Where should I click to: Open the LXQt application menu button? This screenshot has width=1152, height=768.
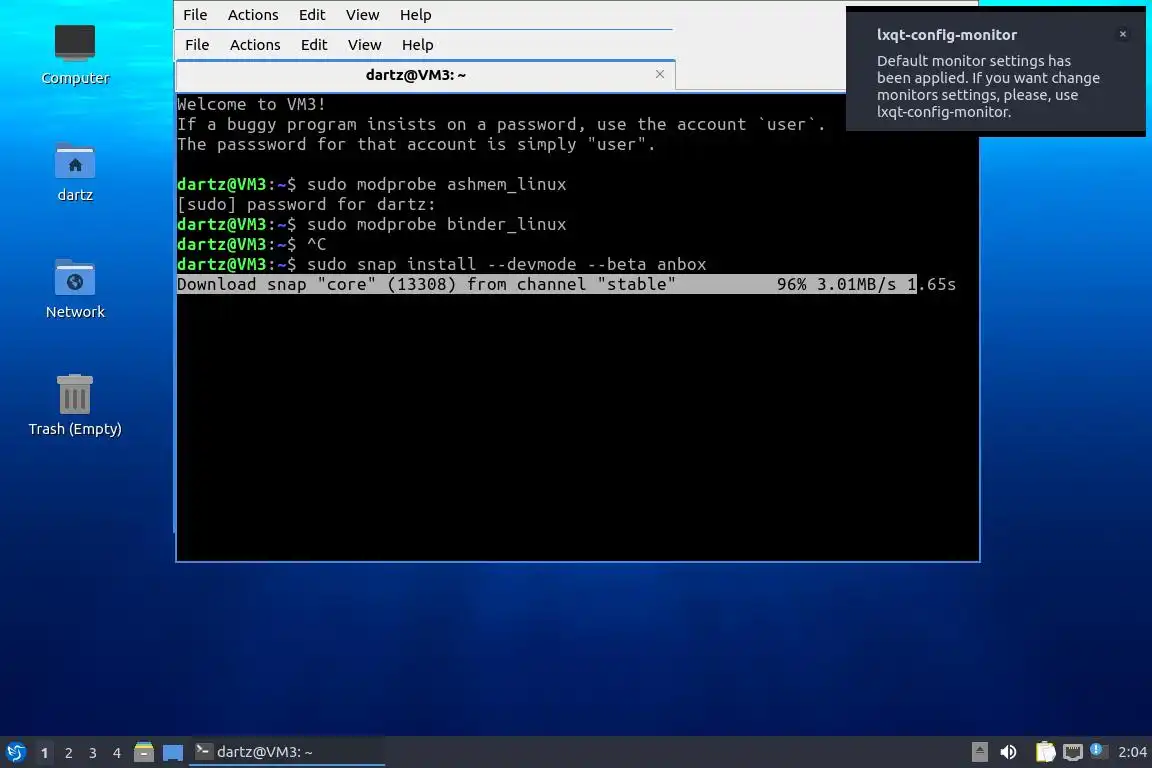15,752
